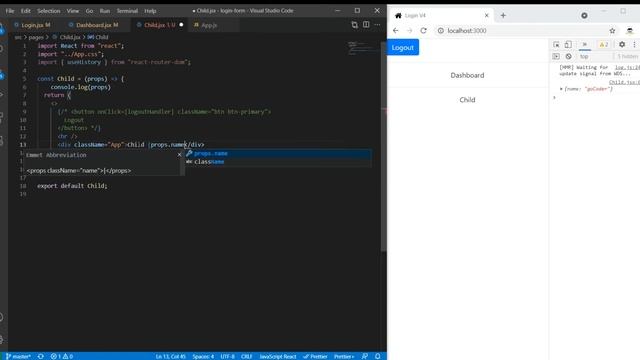640x360 pixels.
Task: Open the Run menu
Action: 105,11
